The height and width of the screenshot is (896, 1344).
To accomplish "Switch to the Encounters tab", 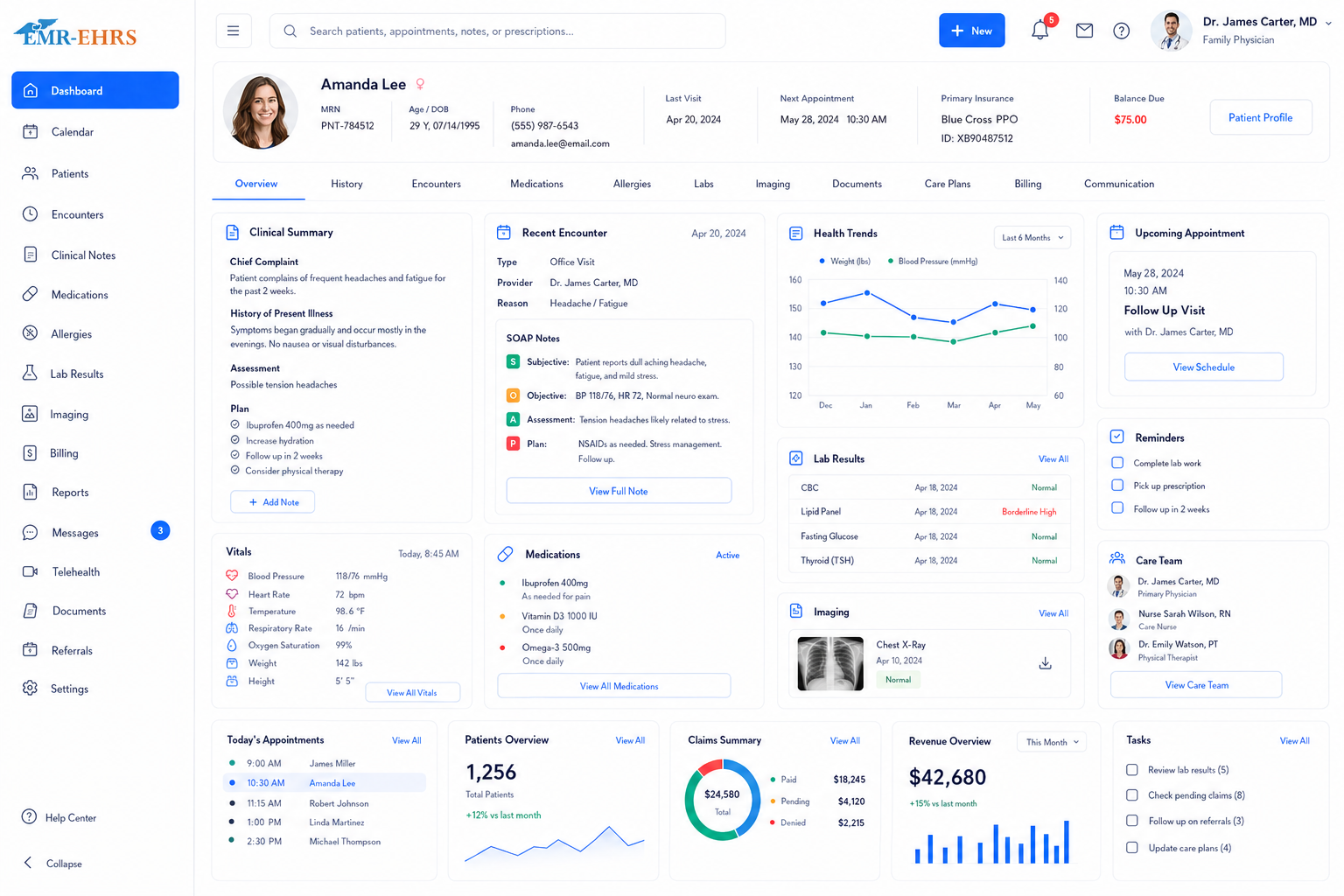I will [436, 184].
